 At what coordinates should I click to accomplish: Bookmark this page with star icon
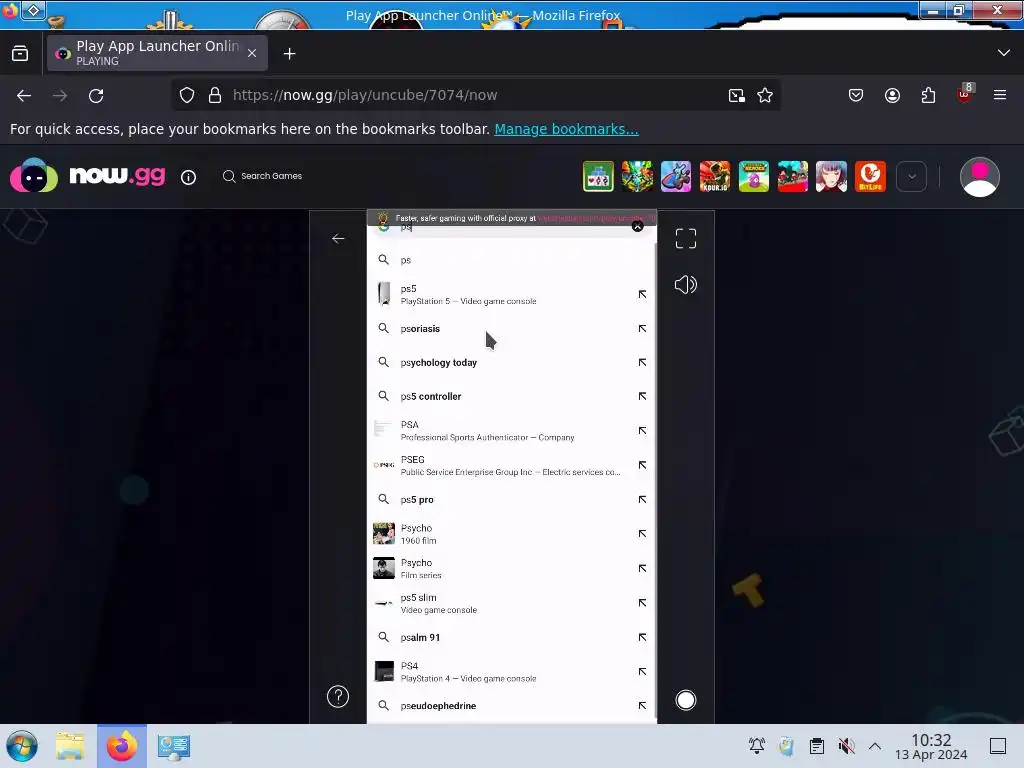point(765,95)
